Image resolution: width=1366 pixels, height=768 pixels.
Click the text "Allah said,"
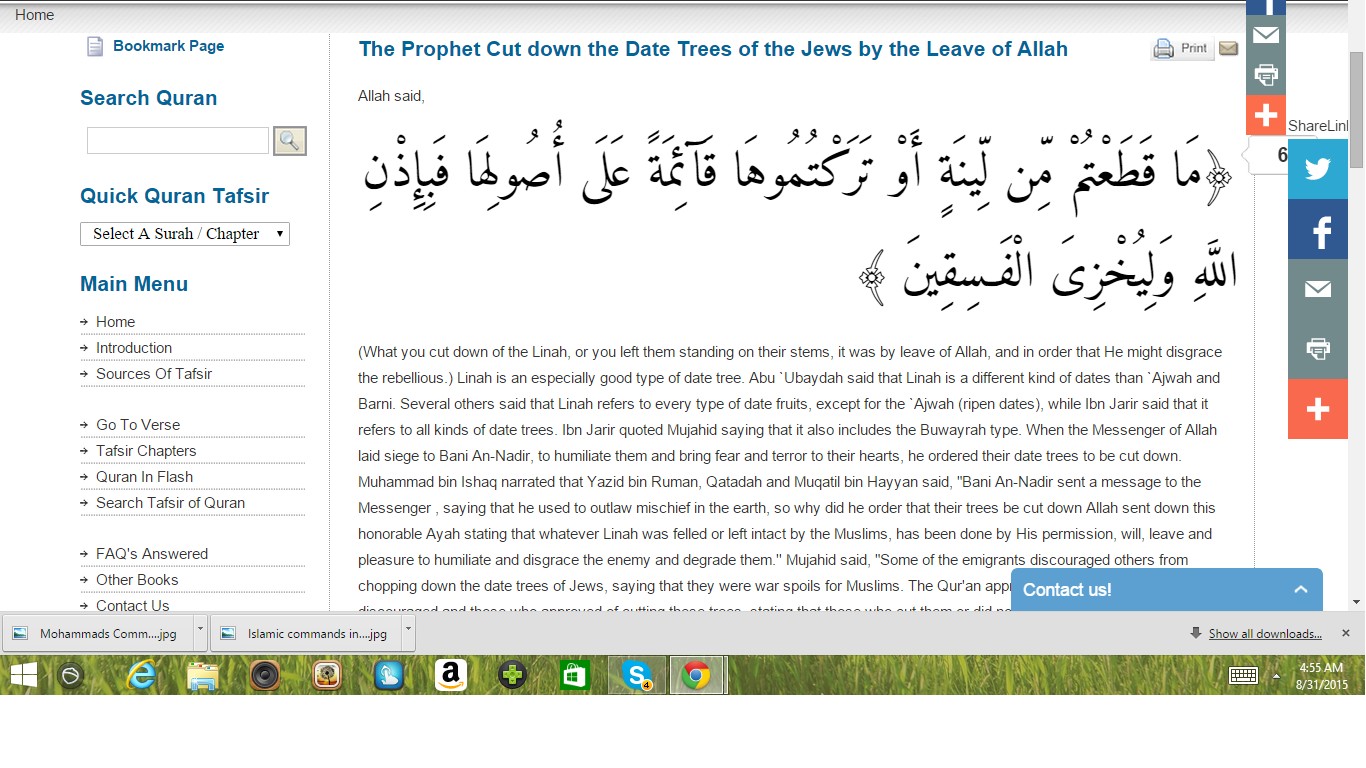(391, 96)
